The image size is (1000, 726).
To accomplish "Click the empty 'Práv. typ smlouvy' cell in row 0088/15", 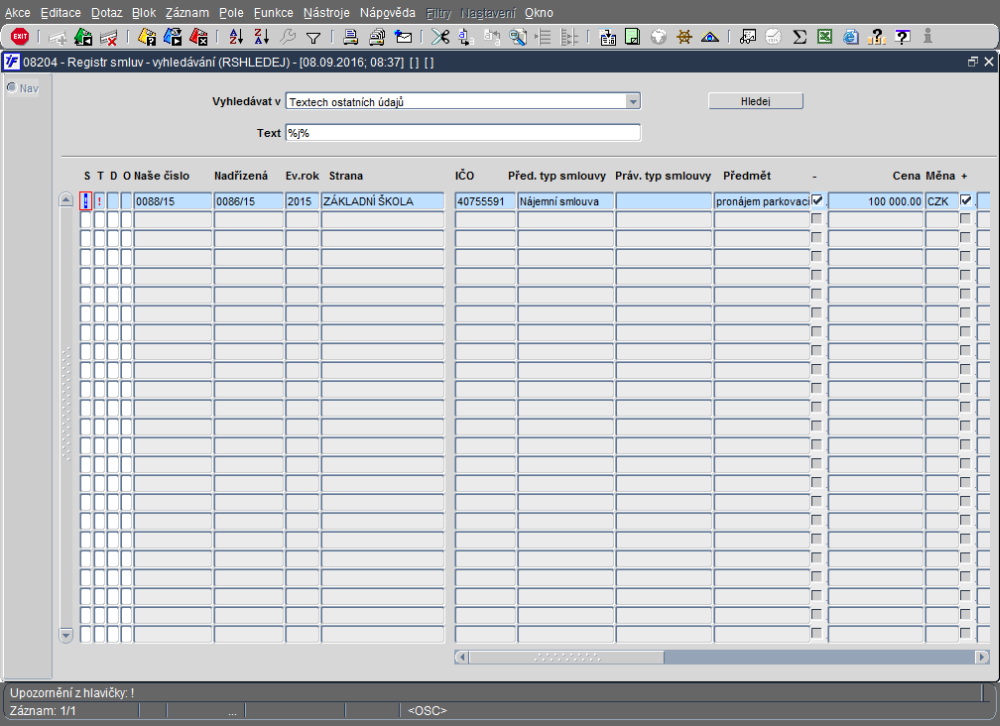I will click(664, 201).
